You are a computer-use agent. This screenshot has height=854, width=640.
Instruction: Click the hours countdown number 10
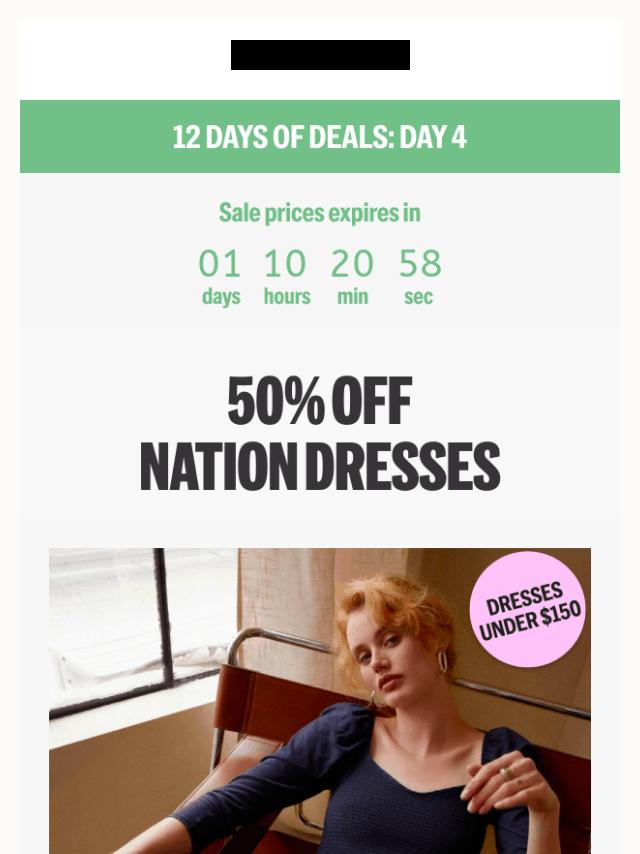[285, 264]
